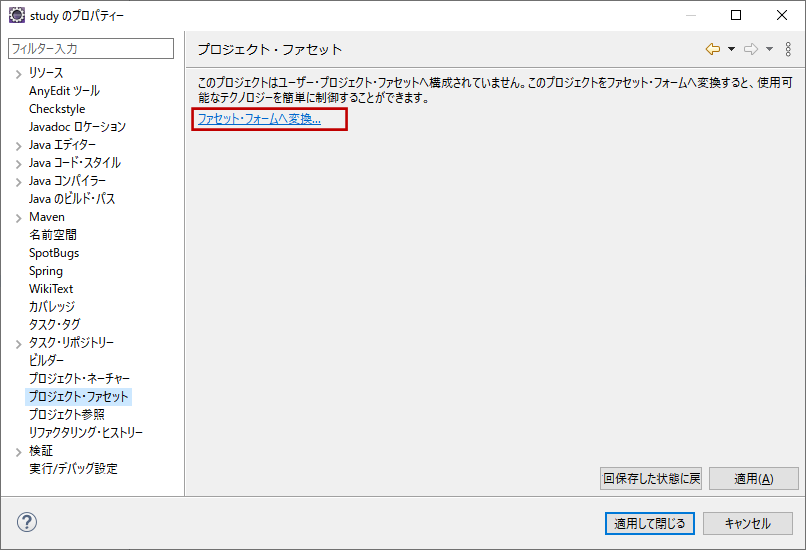This screenshot has height=550, width=806.
Task: Expand the 検証 tree node
Action: (x=19, y=452)
